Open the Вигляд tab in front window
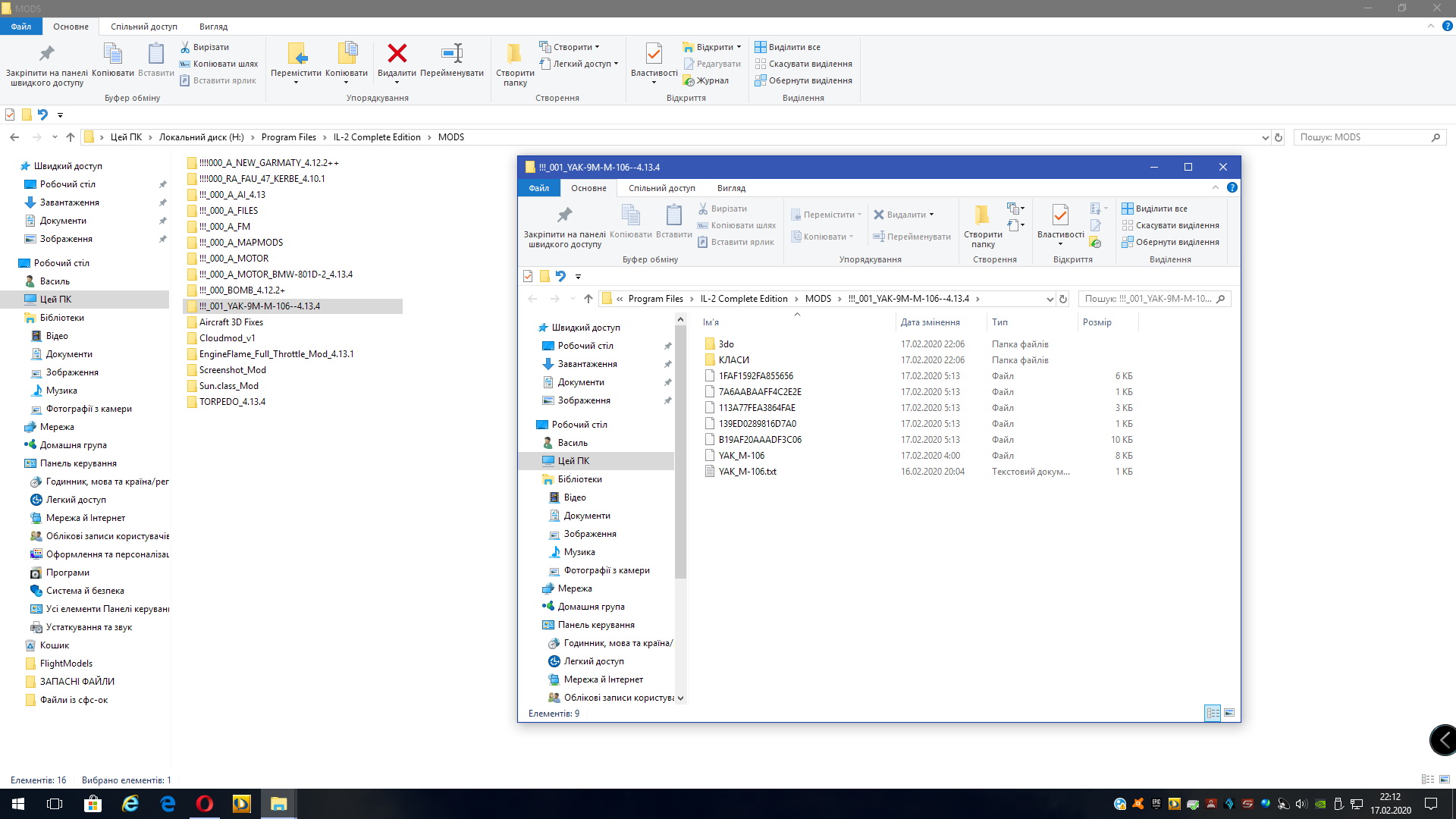 (x=731, y=188)
